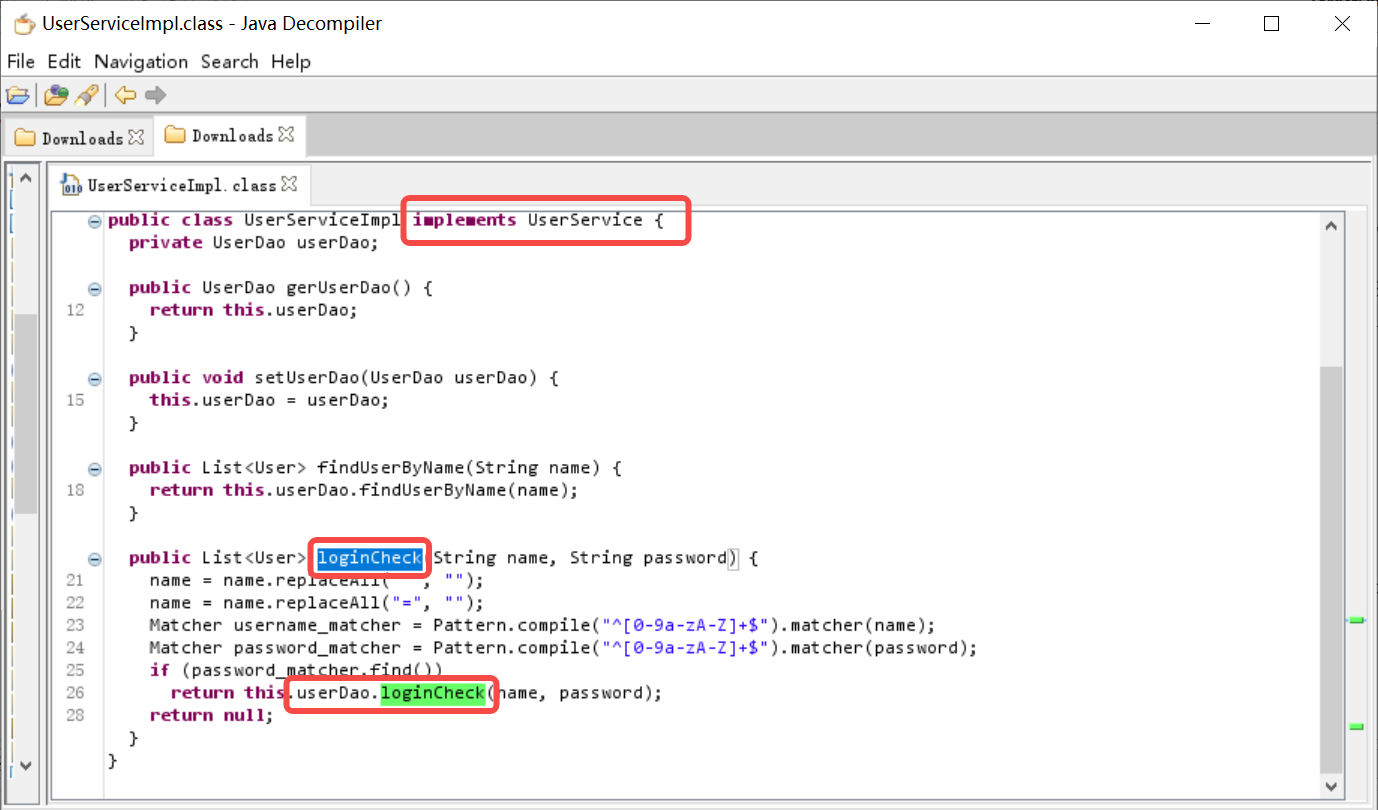Click the setUserDao method name
The image size is (1378, 810).
[x=306, y=378]
